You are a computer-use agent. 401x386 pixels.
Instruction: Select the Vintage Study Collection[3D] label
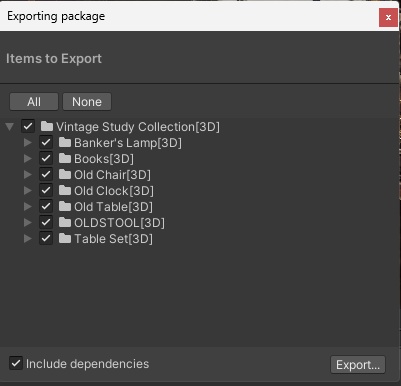click(138, 127)
